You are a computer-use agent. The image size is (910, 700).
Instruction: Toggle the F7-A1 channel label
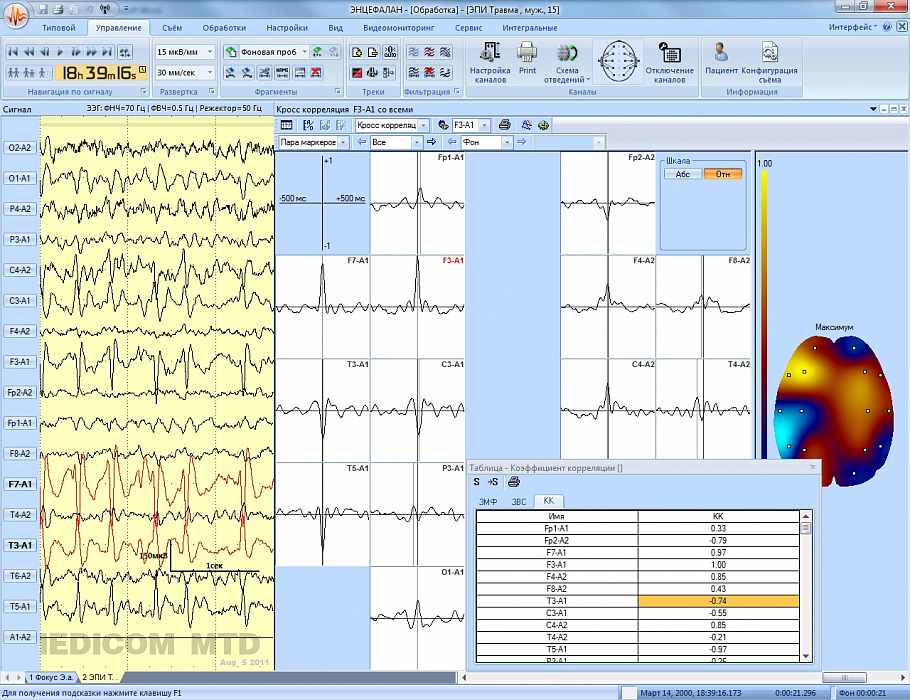tap(20, 484)
